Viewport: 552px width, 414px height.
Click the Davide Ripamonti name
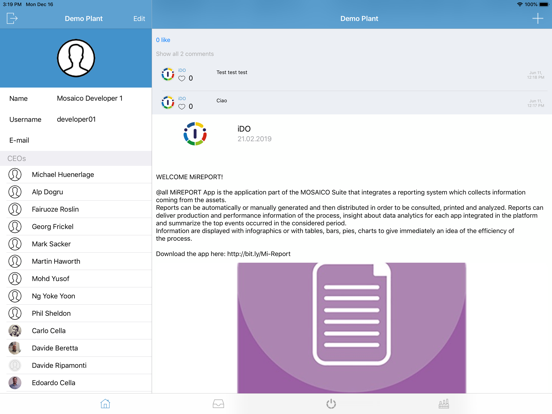tap(59, 365)
